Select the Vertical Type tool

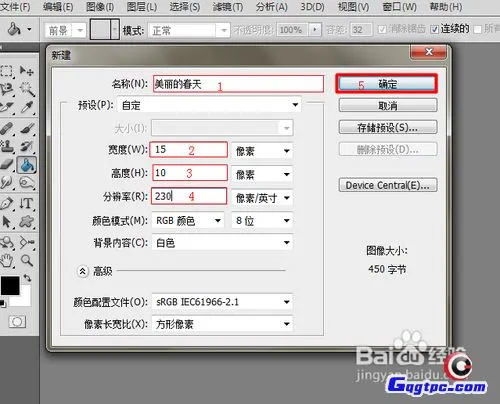click(27, 203)
